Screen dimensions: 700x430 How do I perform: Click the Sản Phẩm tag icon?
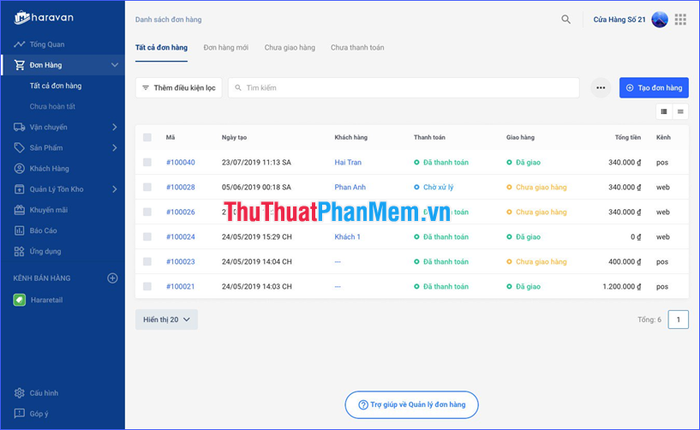19,148
